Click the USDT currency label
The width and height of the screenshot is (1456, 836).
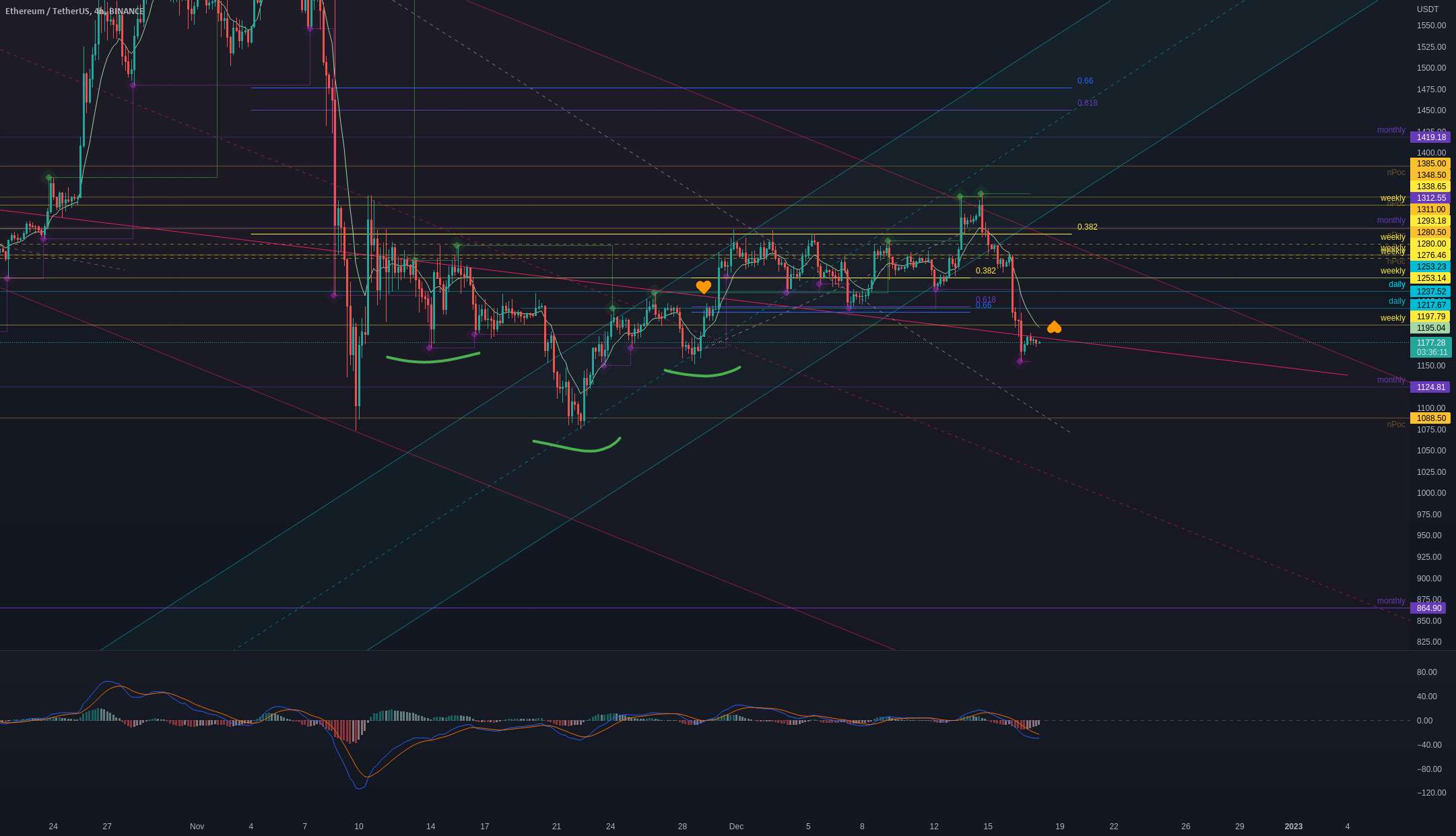[x=1428, y=9]
